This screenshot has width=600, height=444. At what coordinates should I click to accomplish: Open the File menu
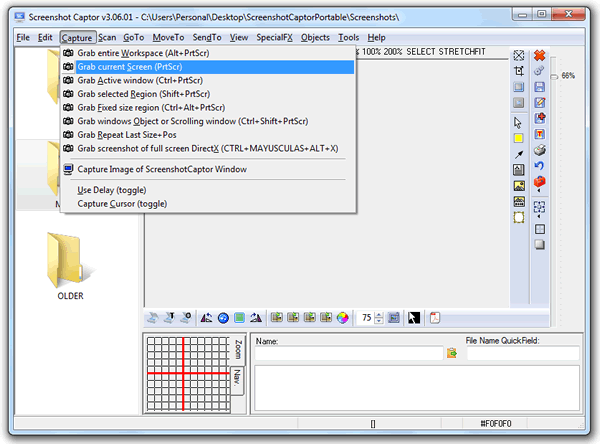tap(23, 38)
